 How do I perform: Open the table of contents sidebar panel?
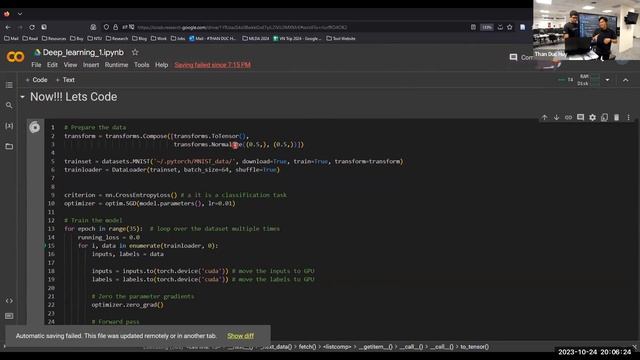click(9, 85)
